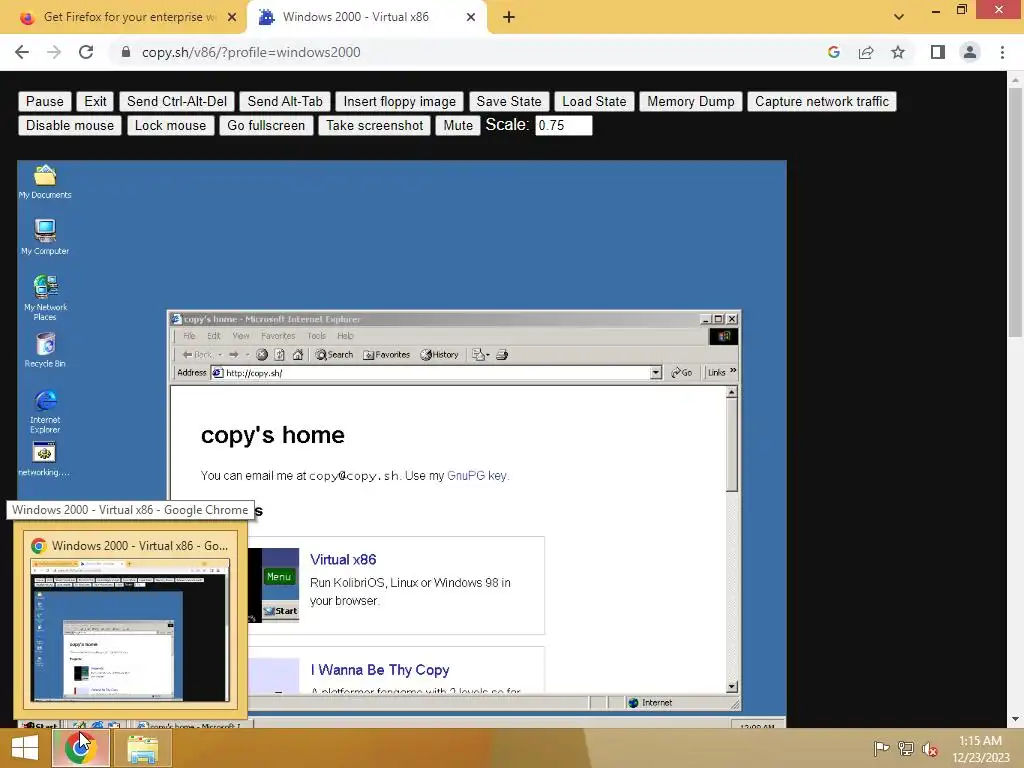Click Memory Dump button
1024x768 pixels.
coord(691,101)
